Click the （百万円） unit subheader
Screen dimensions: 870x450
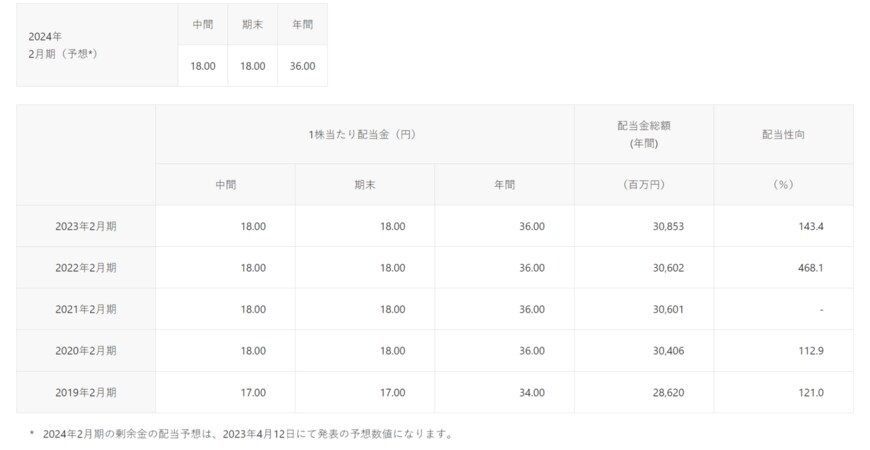pyautogui.click(x=643, y=185)
